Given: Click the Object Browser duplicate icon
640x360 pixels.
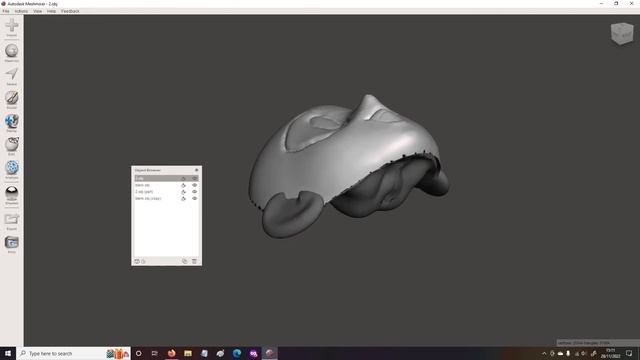Looking at the screenshot, I should (185, 261).
